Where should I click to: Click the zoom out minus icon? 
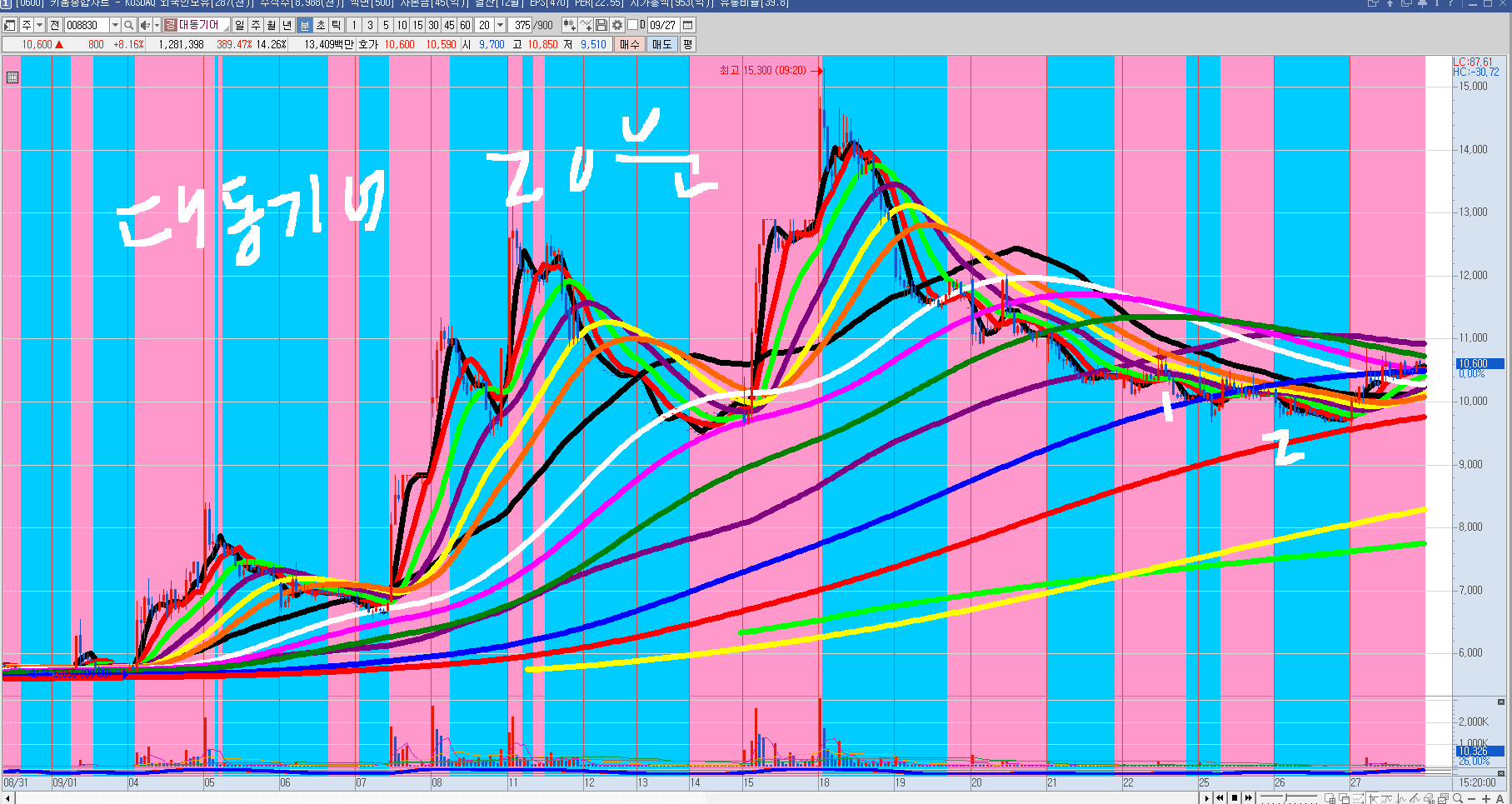1472,798
